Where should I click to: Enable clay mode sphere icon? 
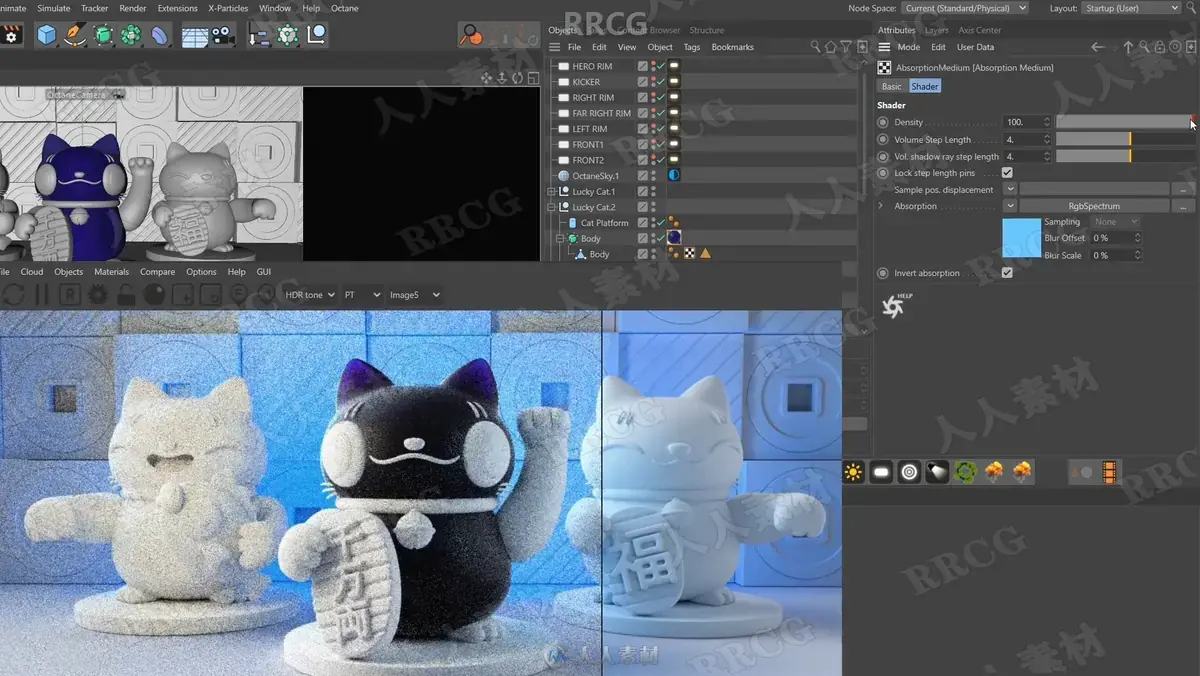(154, 295)
